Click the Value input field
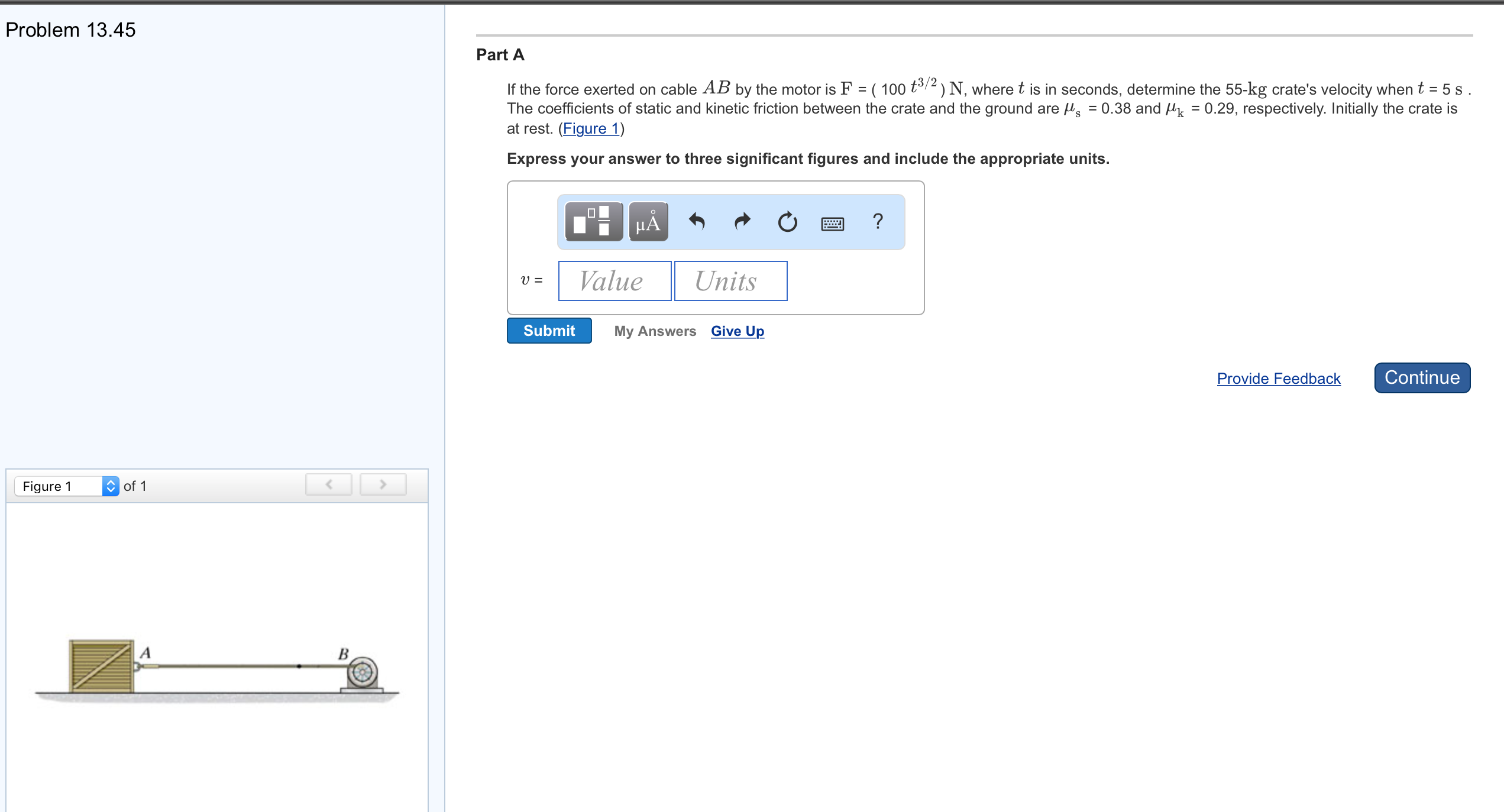This screenshot has height=812, width=1504. click(614, 281)
